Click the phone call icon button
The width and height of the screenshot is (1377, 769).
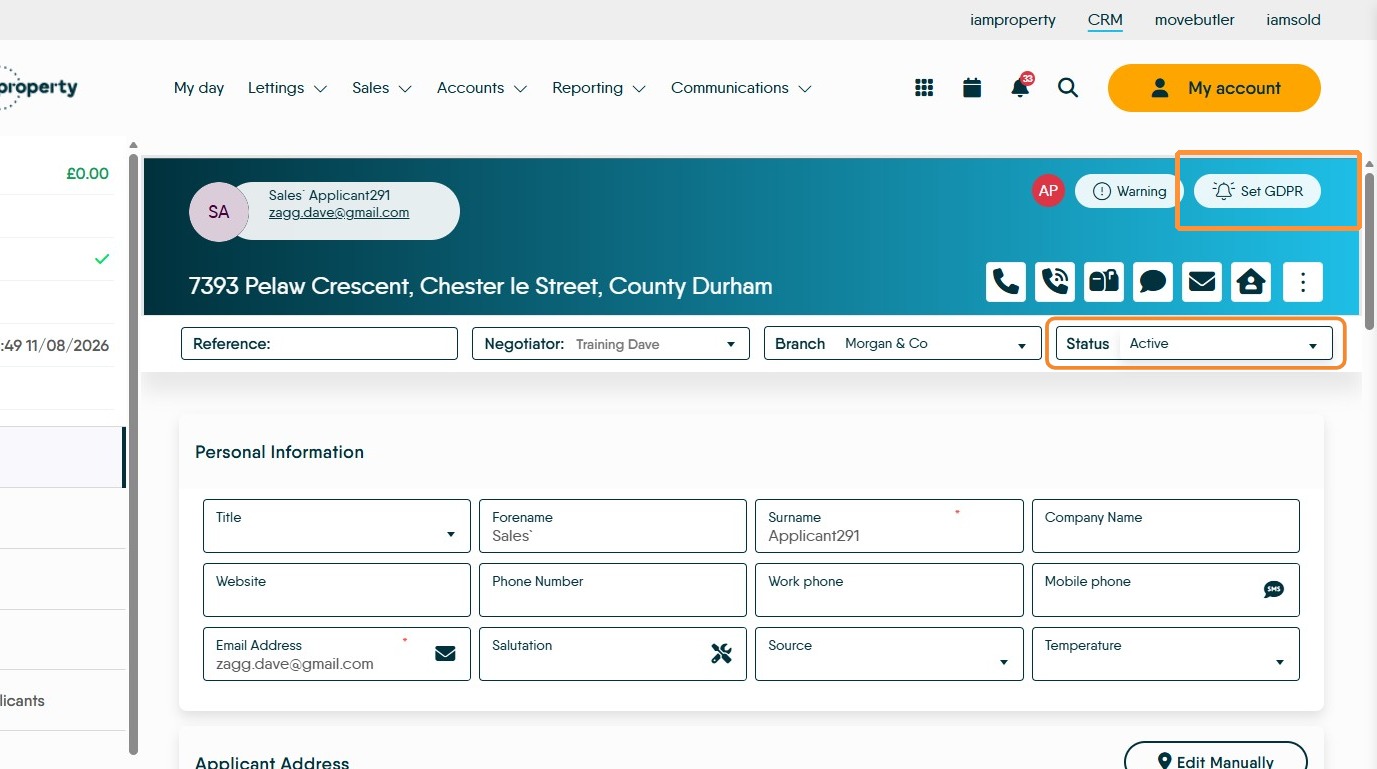(1006, 282)
